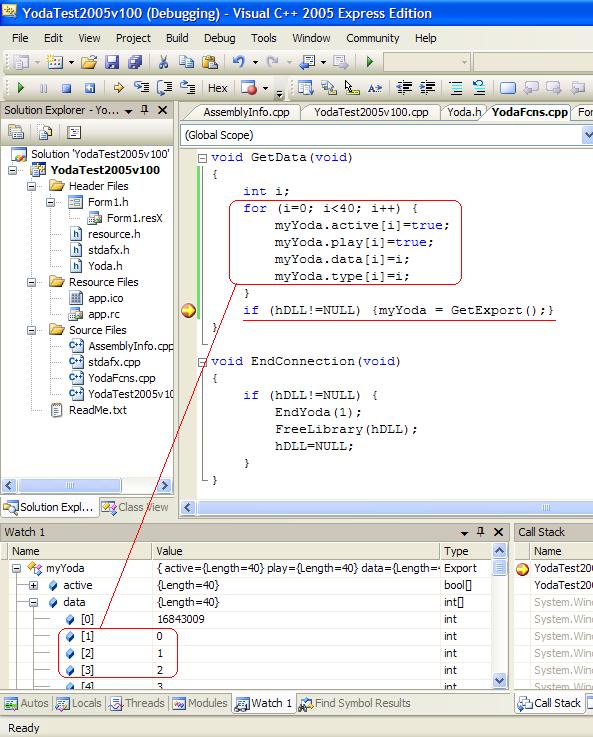Switch to YodaTest2005v100.cpp editor tab
The height and width of the screenshot is (737, 593).
tap(371, 112)
